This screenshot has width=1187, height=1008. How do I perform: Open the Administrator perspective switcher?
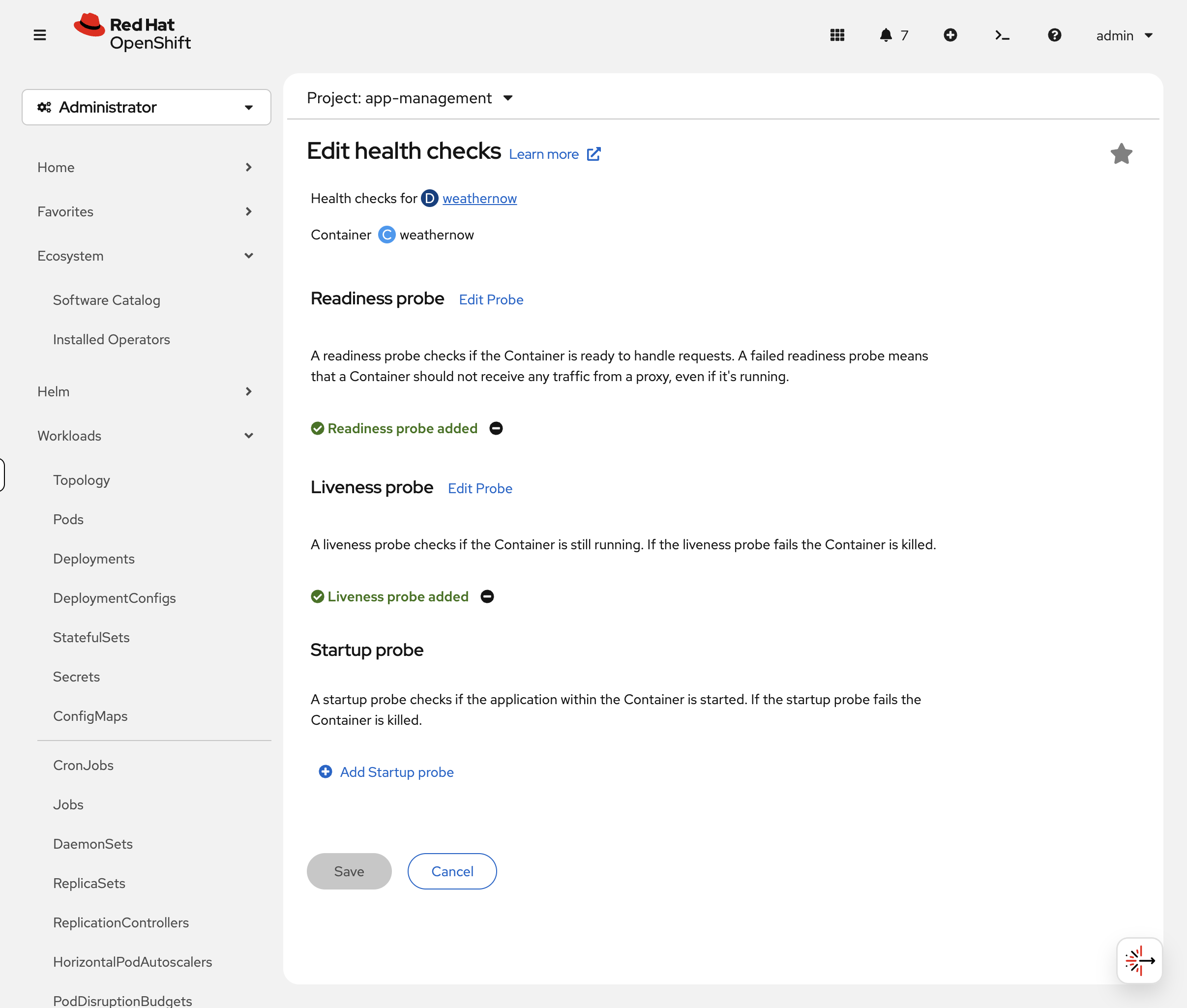point(147,107)
